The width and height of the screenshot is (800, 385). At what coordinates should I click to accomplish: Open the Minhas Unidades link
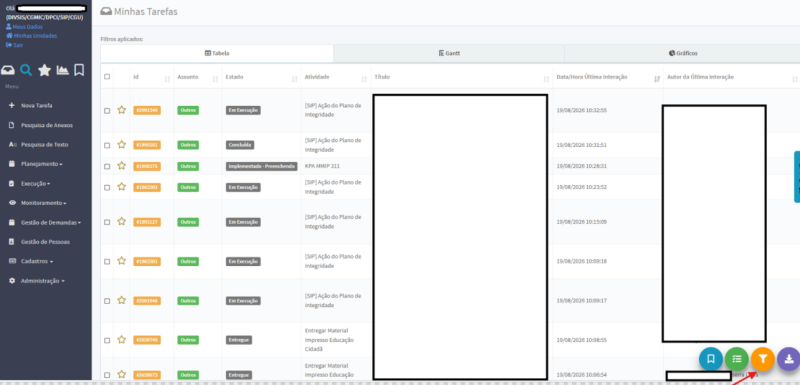click(32, 36)
